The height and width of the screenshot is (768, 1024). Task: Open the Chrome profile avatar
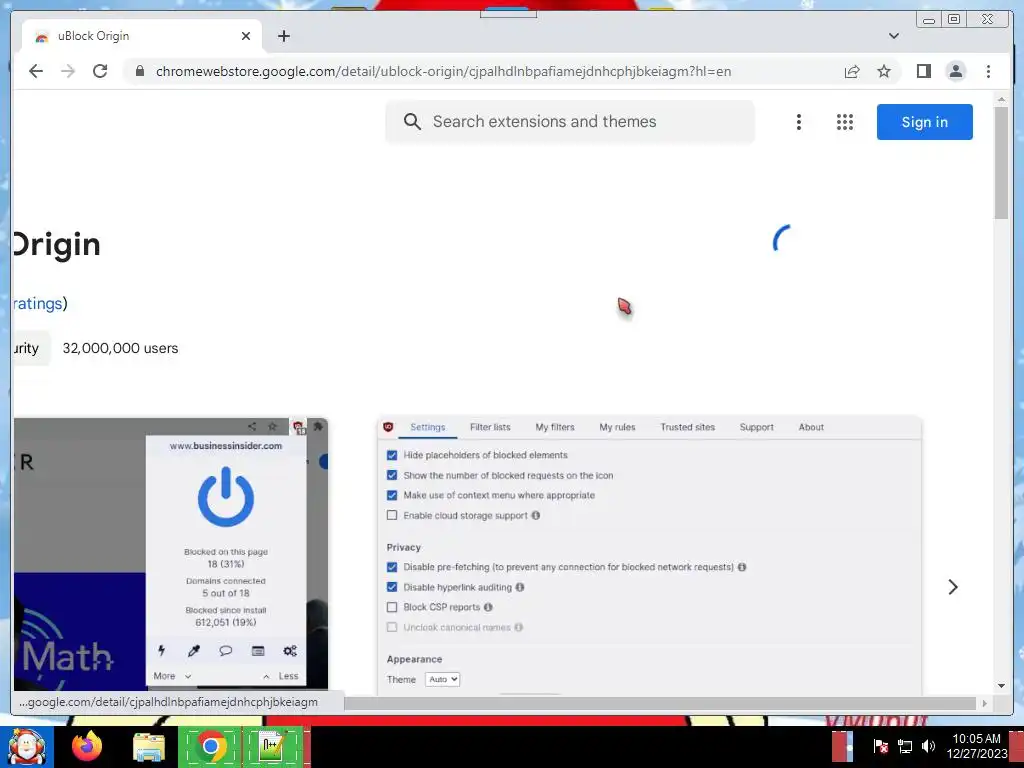[955, 71]
